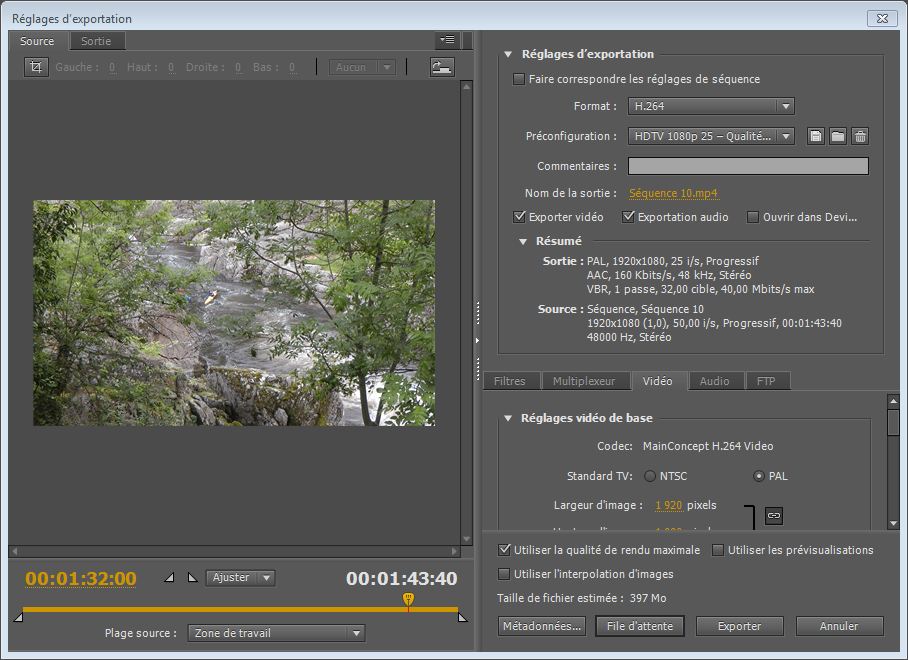Open the Plage source dropdown
Image resolution: width=908 pixels, height=660 pixels.
point(277,633)
